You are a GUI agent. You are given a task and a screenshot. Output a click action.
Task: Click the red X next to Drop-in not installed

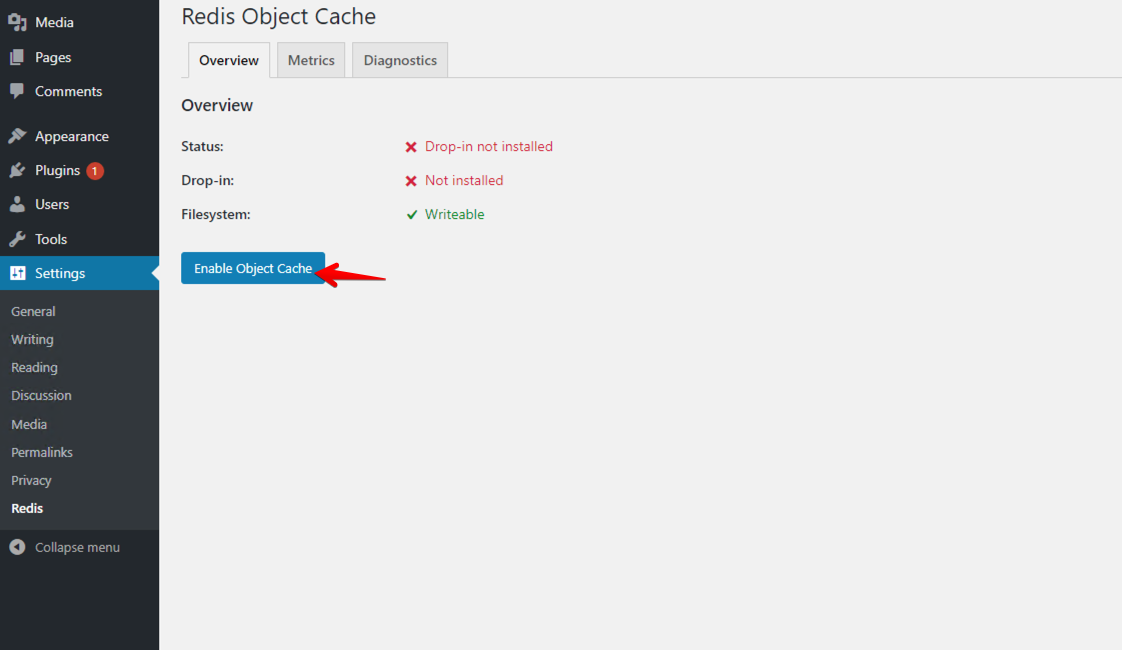click(x=411, y=147)
